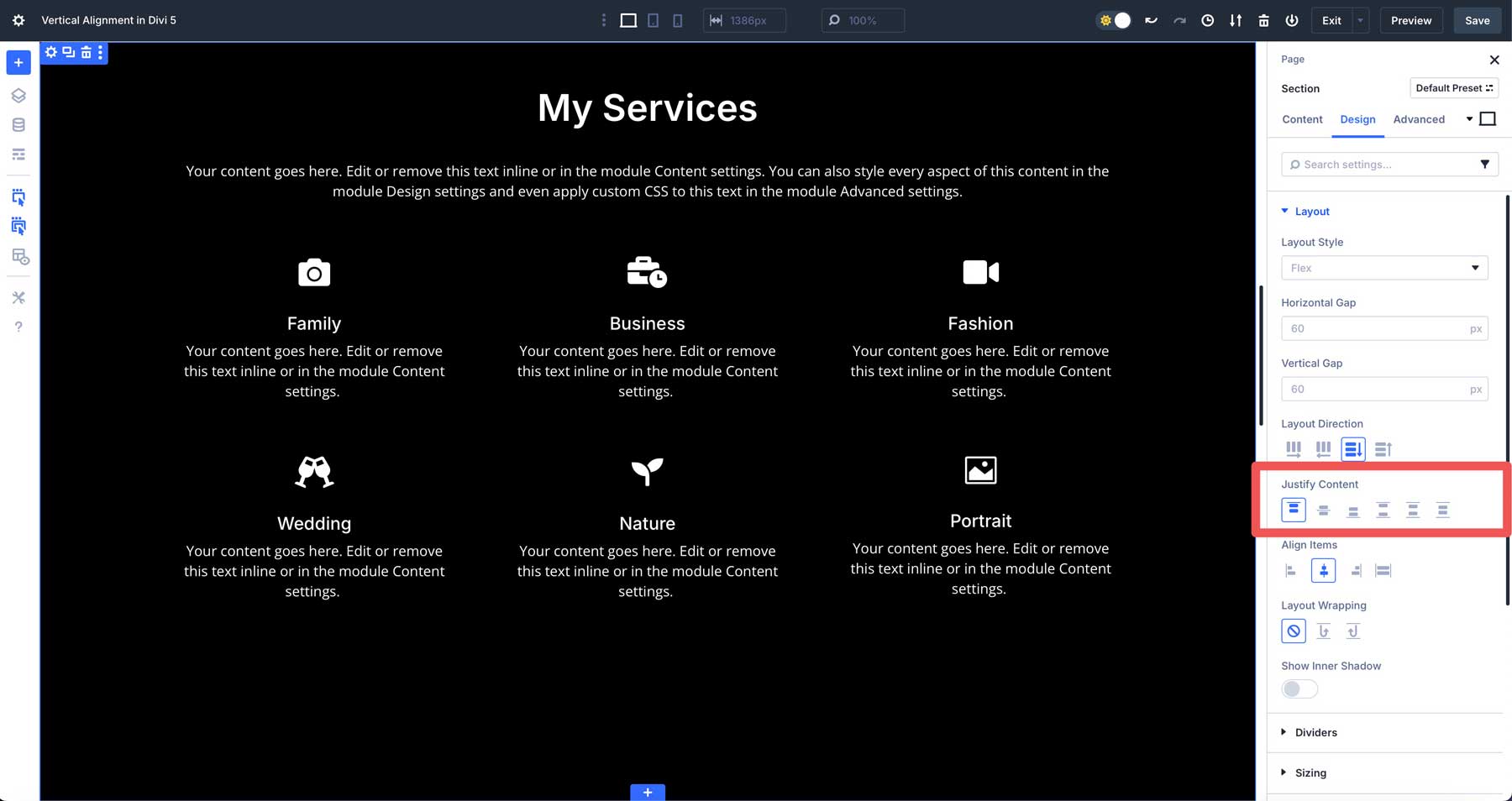Image resolution: width=1512 pixels, height=801 pixels.
Task: Select the center Justify Content option
Action: (1324, 510)
